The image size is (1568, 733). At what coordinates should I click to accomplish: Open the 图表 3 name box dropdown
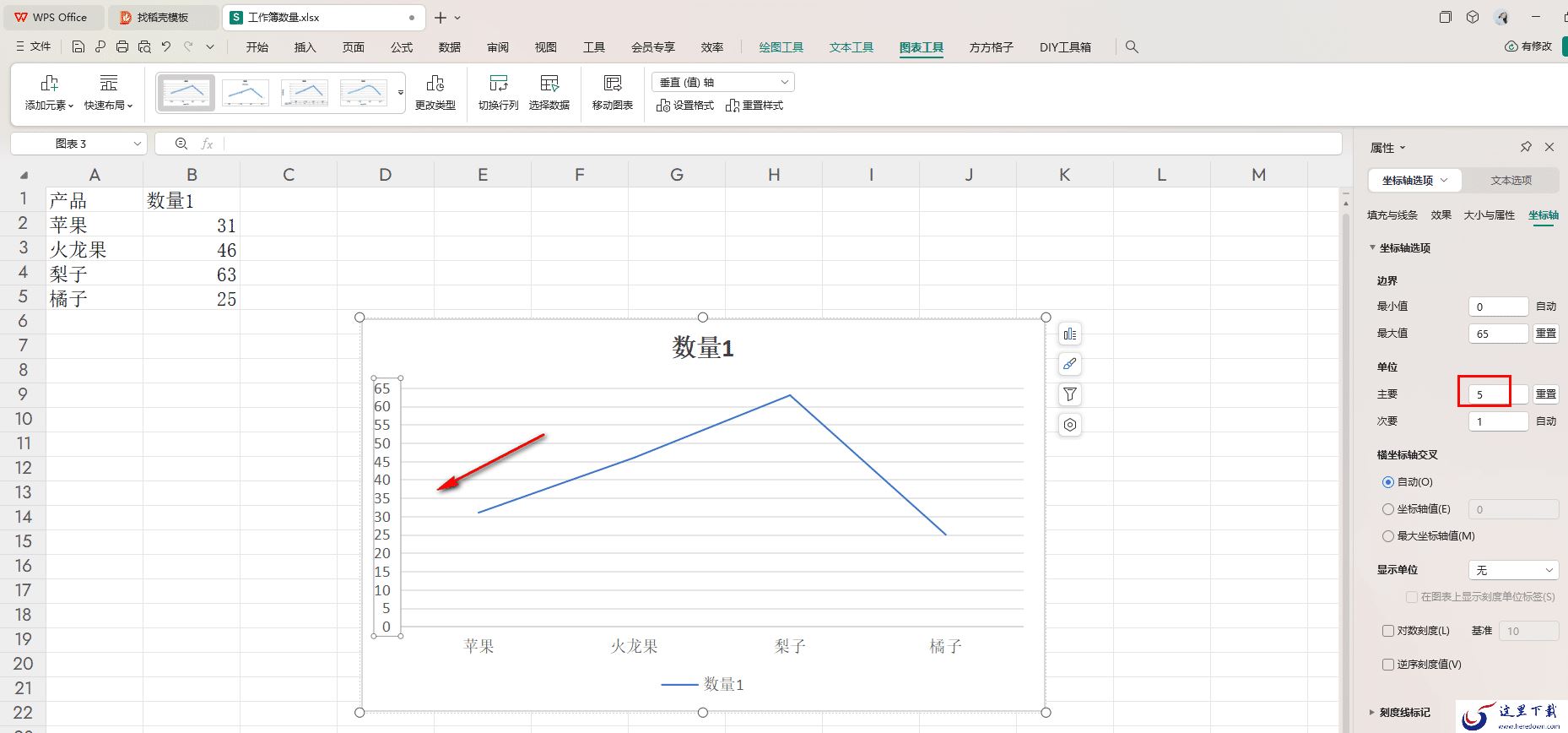(137, 144)
